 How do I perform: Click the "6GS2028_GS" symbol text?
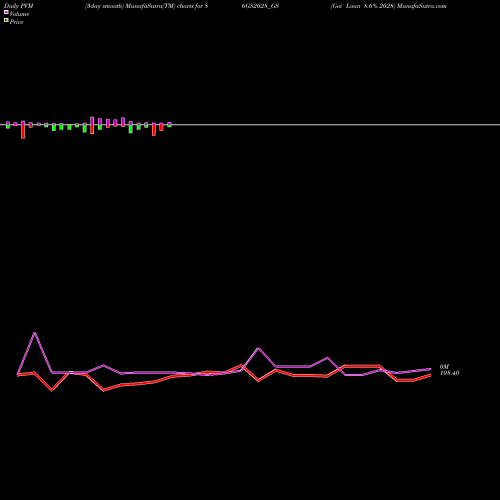(260, 6)
